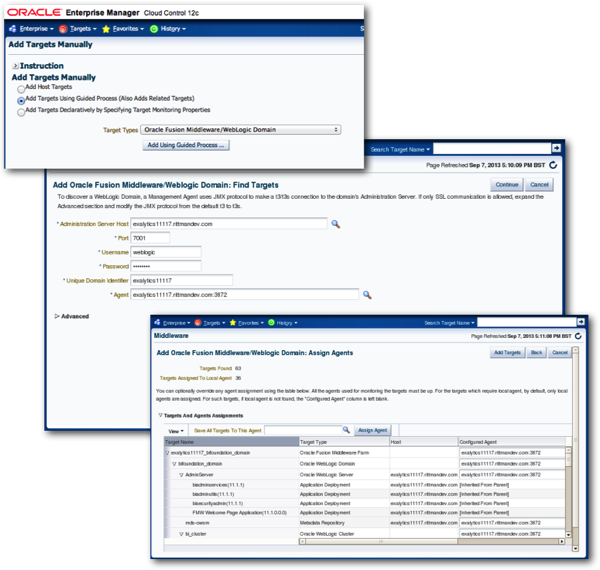Collapse the bifoundation_domain tree node
The height and width of the screenshot is (570, 600).
coord(174,464)
